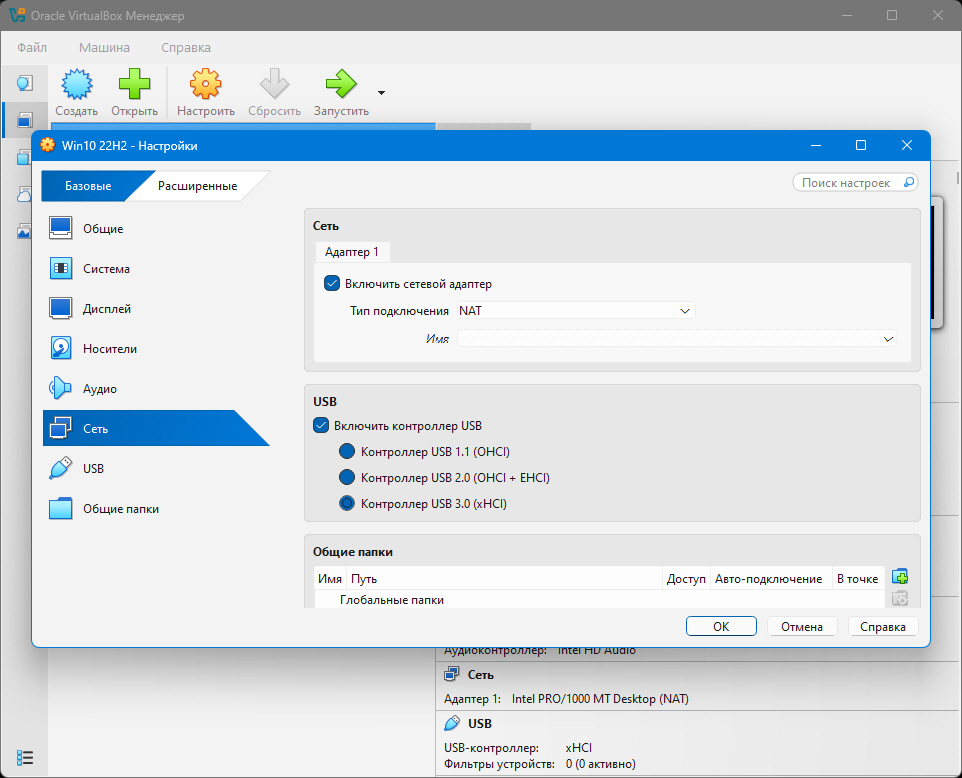The width and height of the screenshot is (962, 778).
Task: Open the Имя dropdown for the adapter
Action: tap(677, 339)
